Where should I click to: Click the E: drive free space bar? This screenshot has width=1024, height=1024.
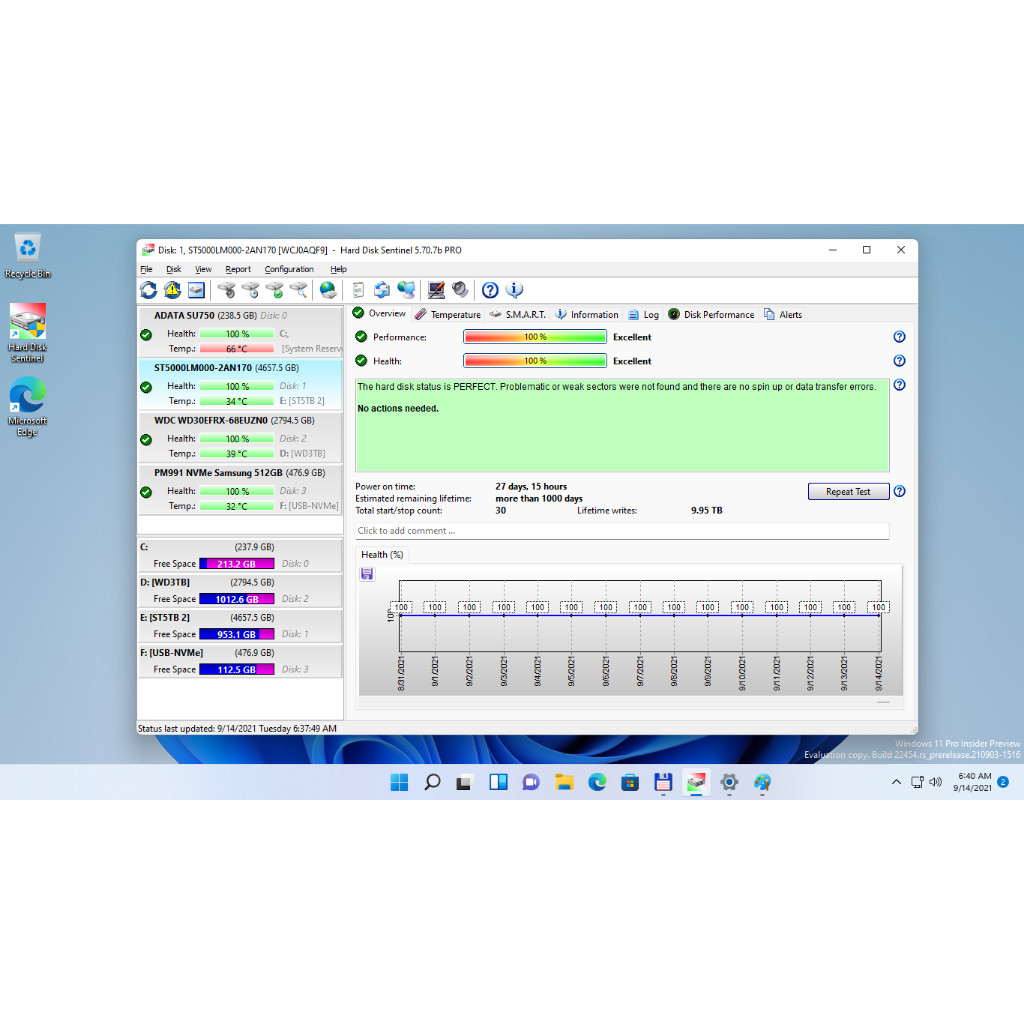(236, 634)
